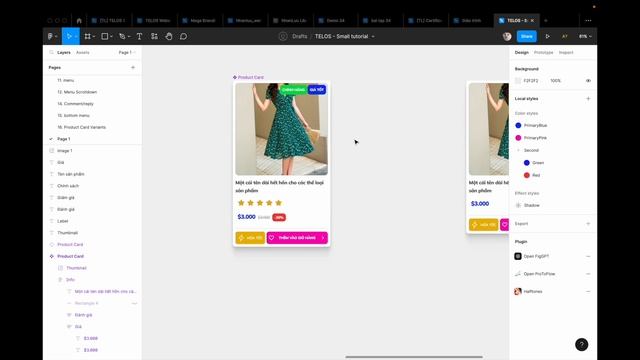Open the shape tools dropdown arrow
The width and height of the screenshot is (640, 360).
point(111,37)
